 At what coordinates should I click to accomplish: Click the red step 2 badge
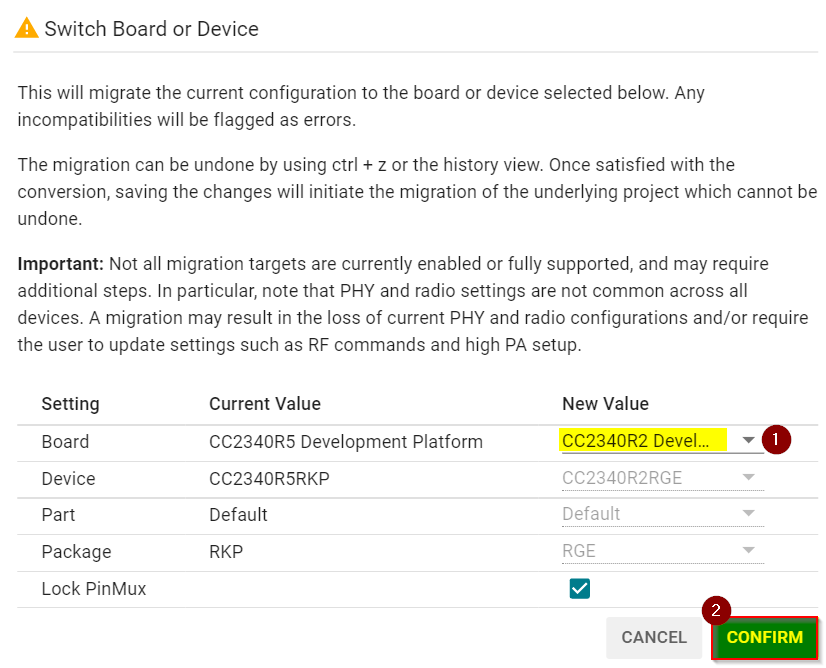(715, 611)
